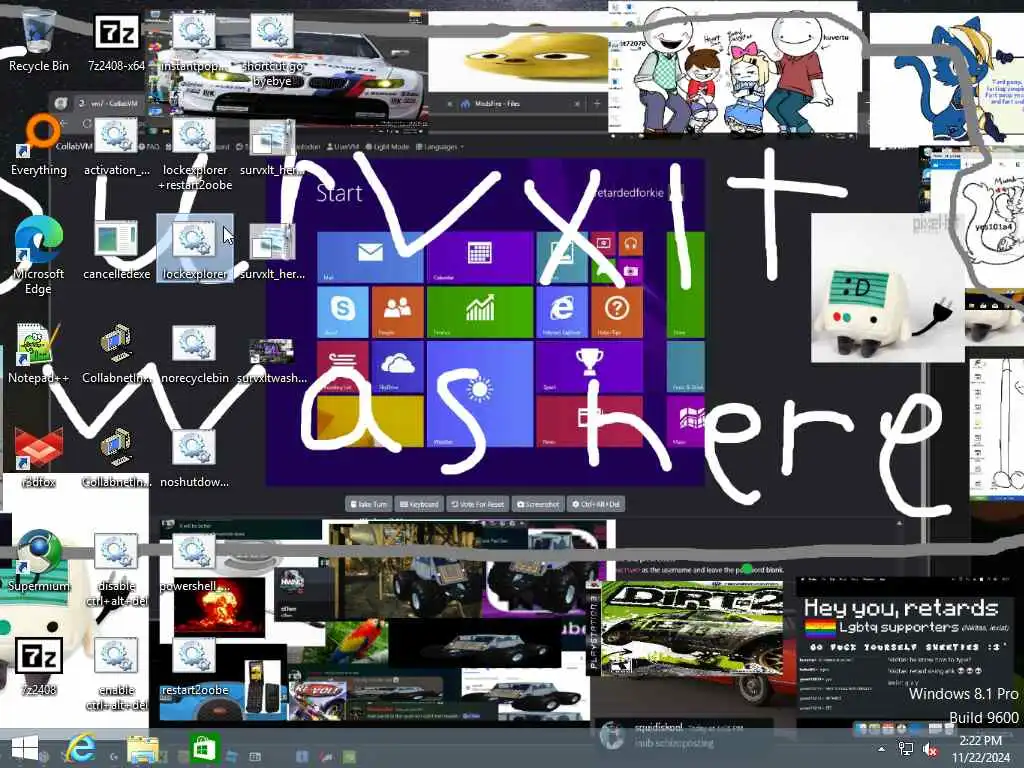Viewport: 1024px width, 768px height.
Task: Open the Notepad++ desktop shortcut
Action: click(39, 353)
